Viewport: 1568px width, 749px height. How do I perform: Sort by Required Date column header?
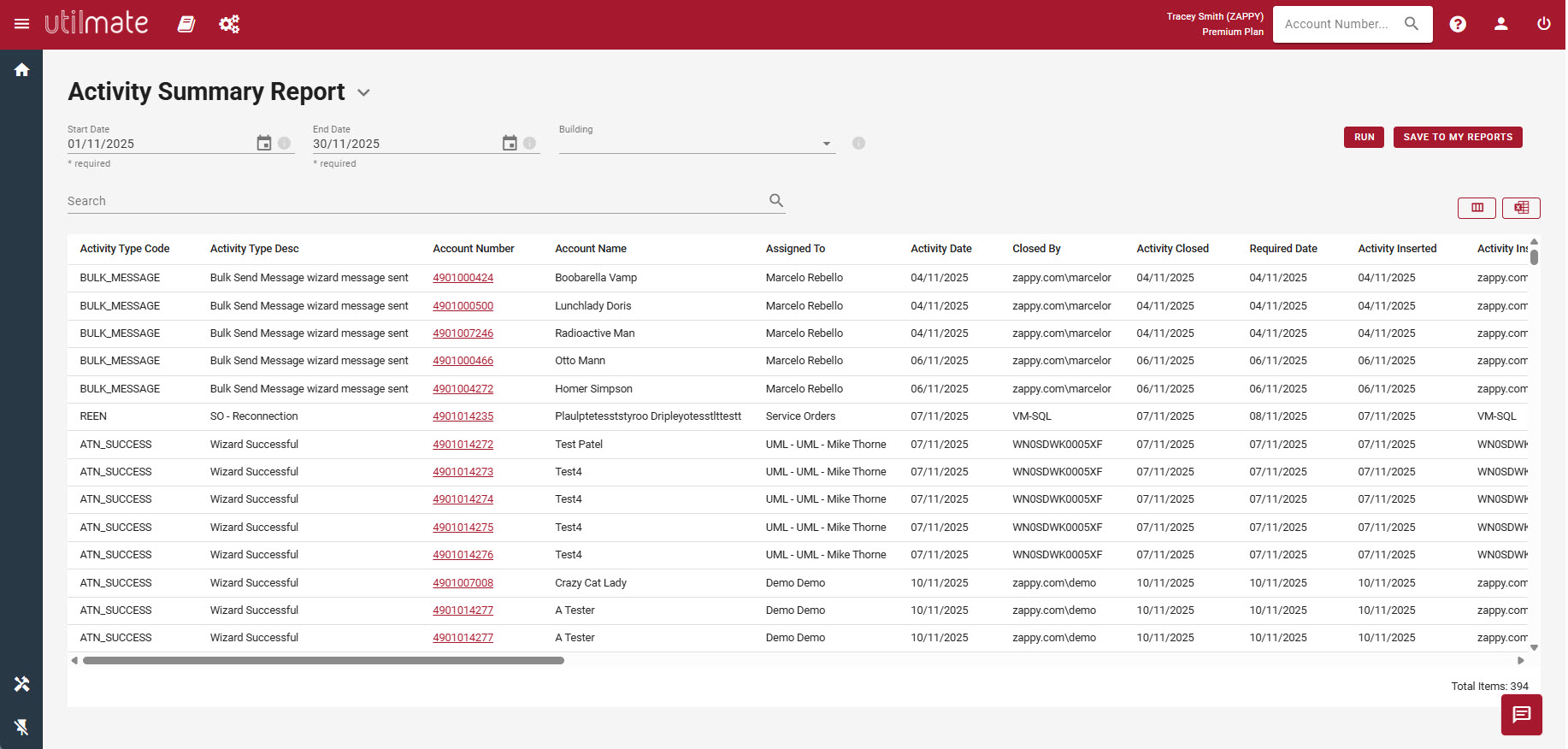[x=1283, y=249]
